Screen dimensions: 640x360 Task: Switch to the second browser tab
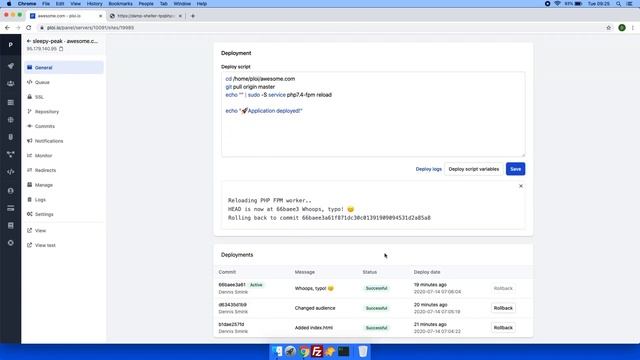point(146,16)
